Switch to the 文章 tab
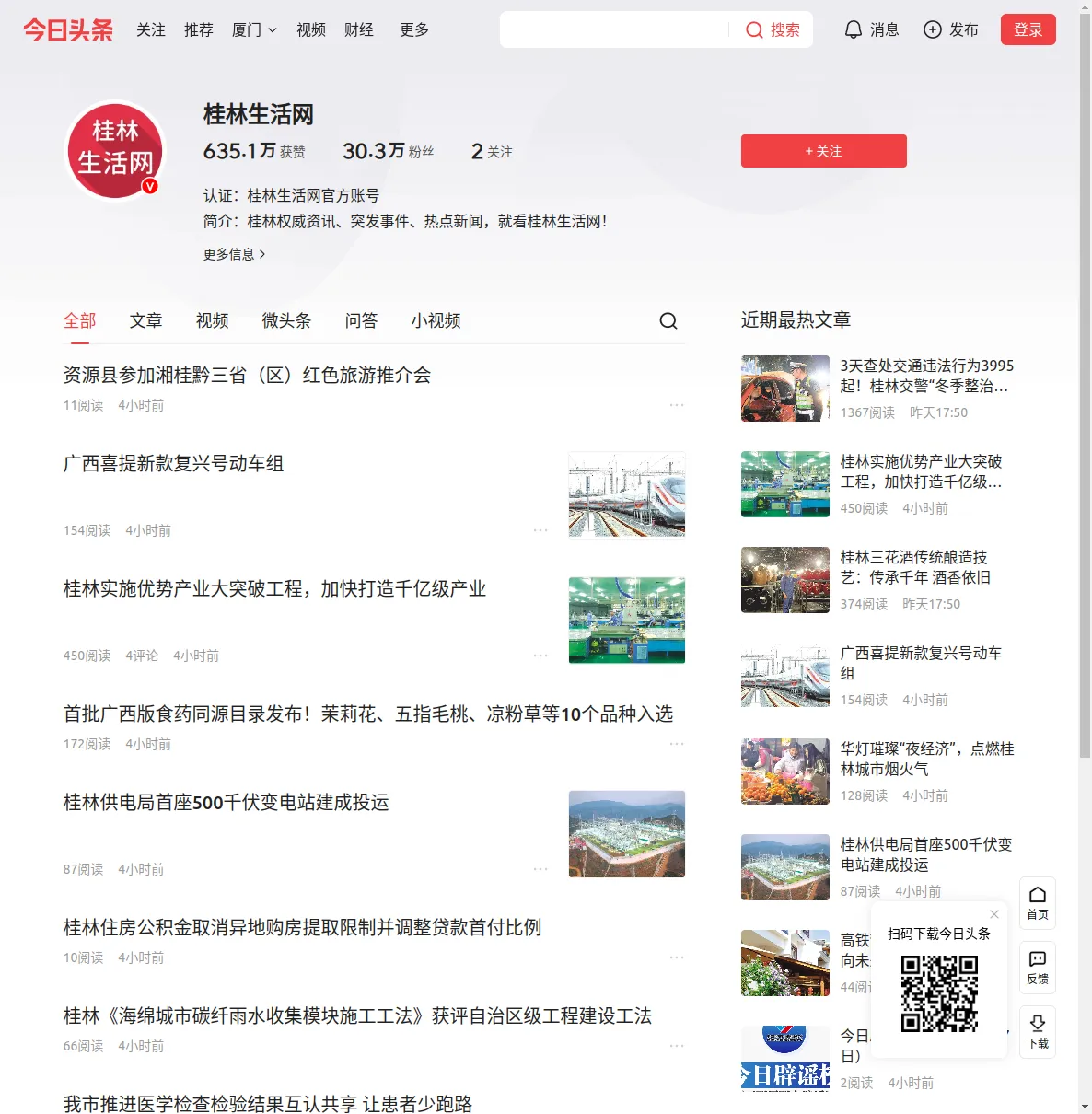Screen dimensions: 1092x1114 click(x=146, y=320)
